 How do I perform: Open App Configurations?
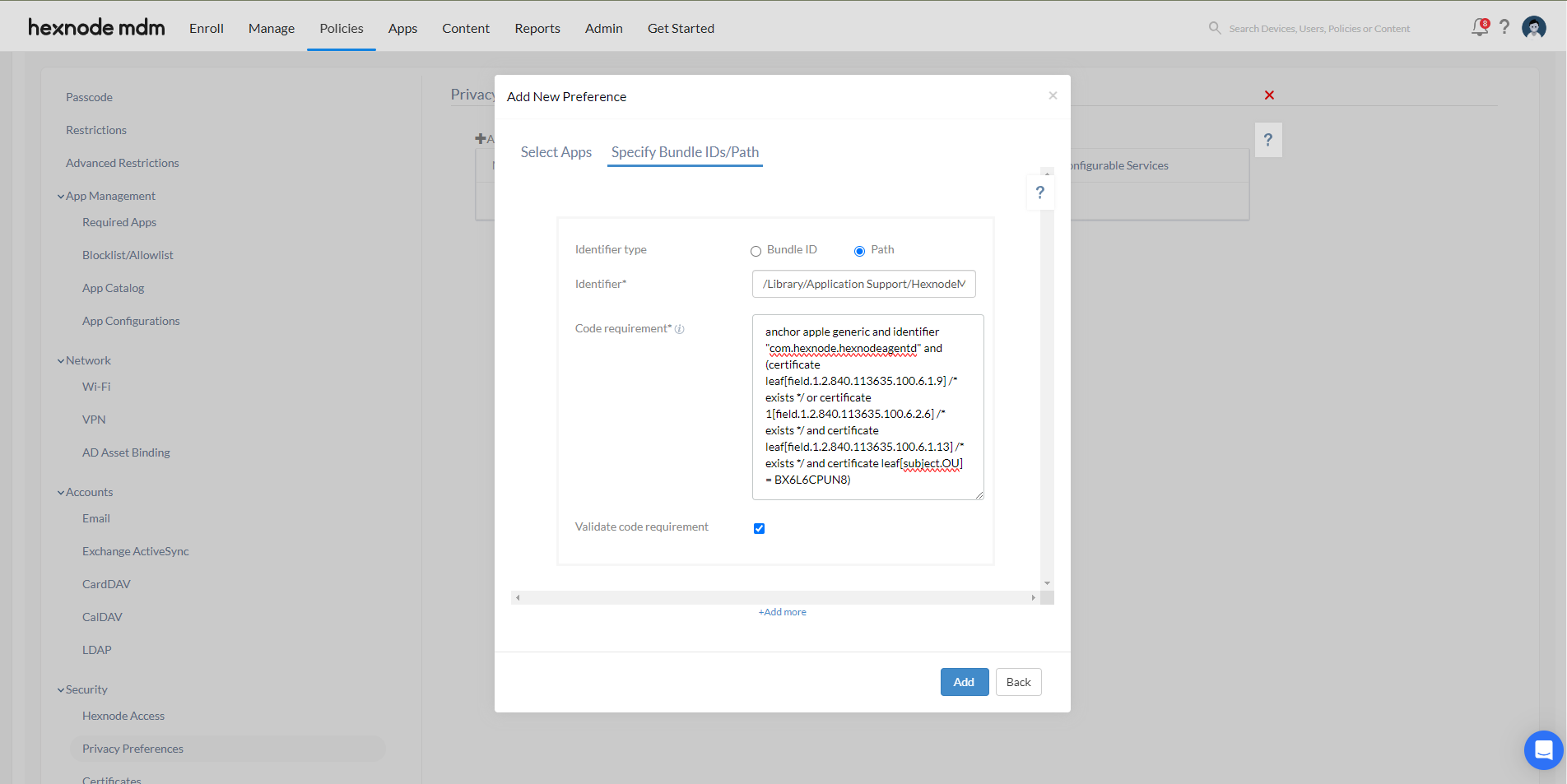(x=131, y=321)
